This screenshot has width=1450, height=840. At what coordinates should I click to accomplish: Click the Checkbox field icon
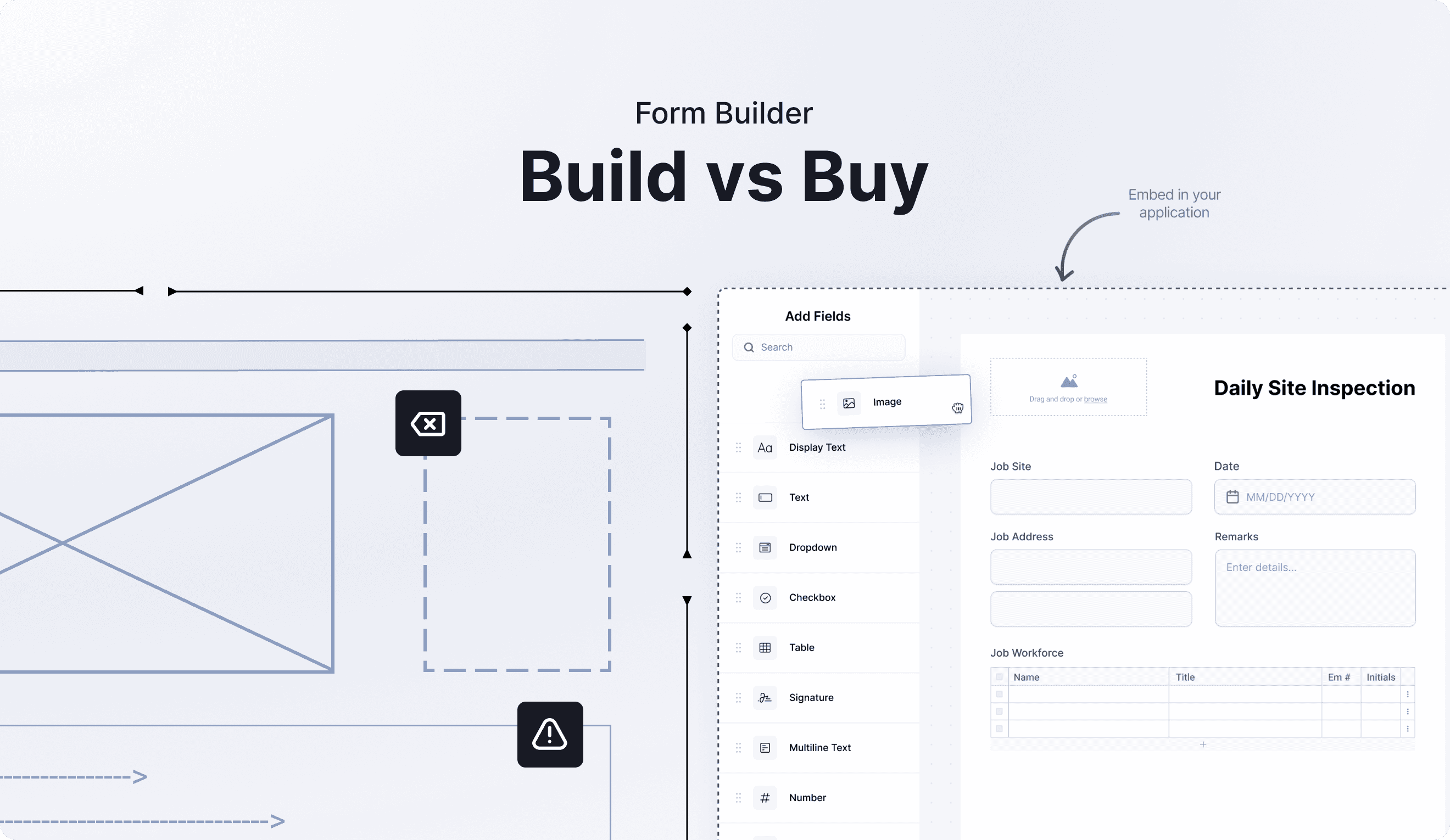765,597
